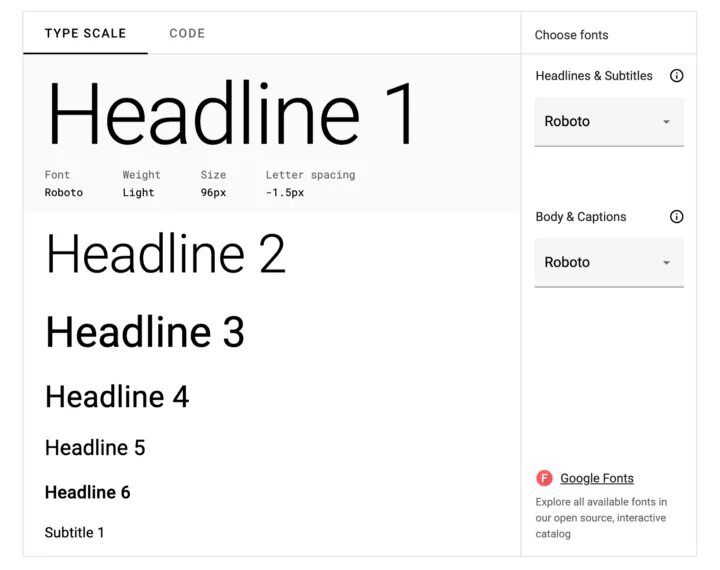Click the Choose fonts heading
Screen dimensions: 720x570
click(571, 35)
